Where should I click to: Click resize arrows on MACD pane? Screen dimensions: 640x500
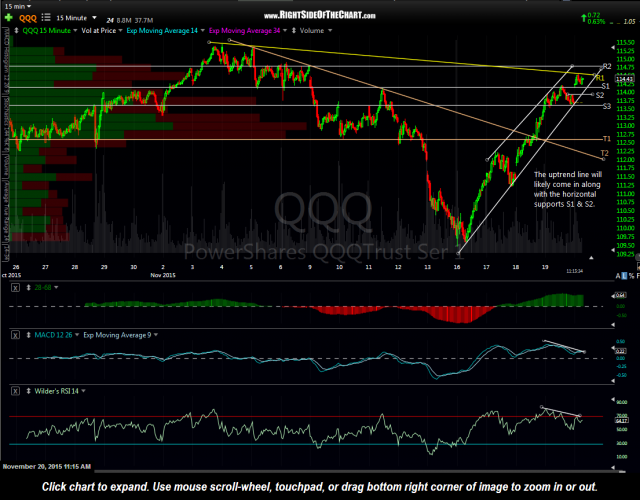point(29,335)
